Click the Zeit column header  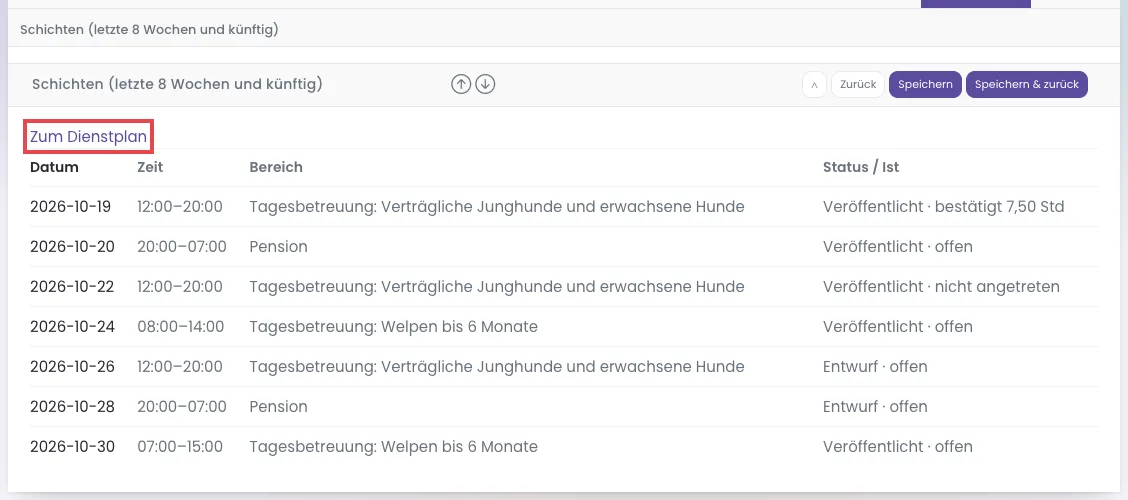tap(150, 167)
